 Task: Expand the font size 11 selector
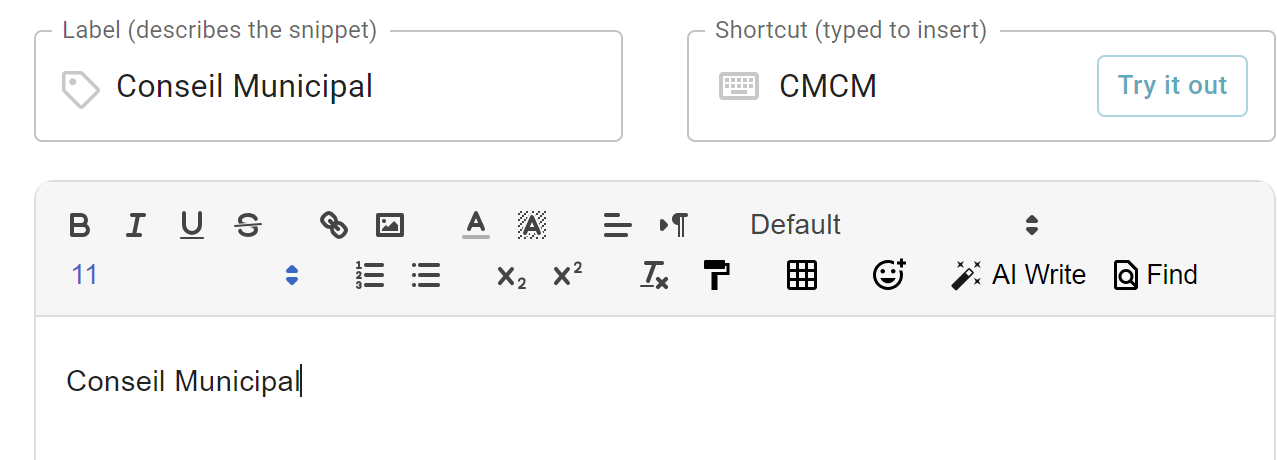point(185,275)
